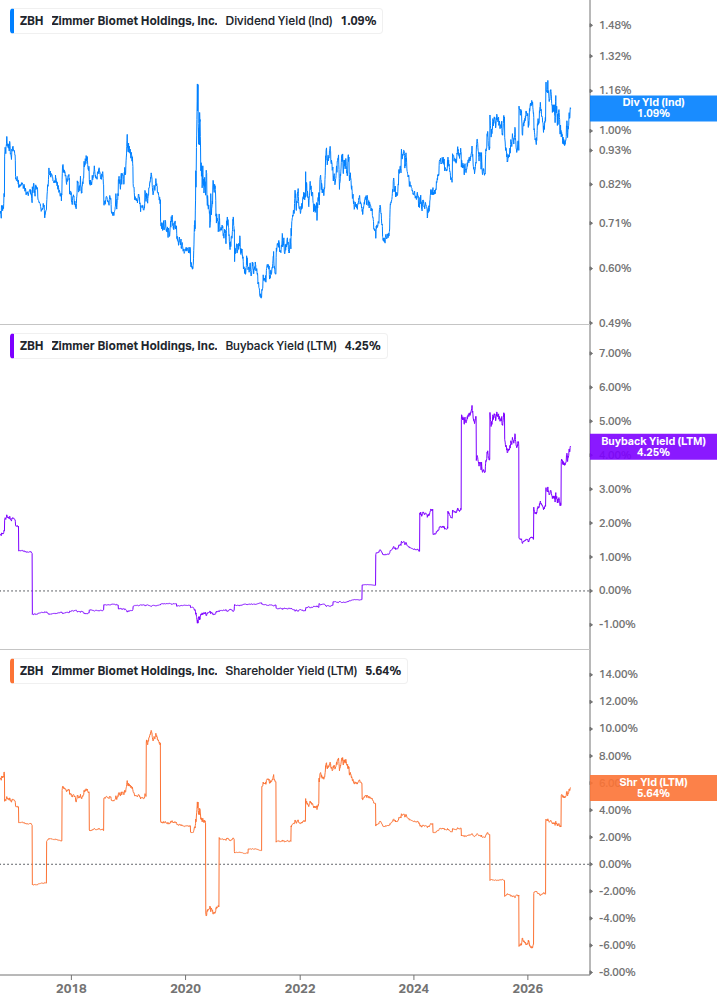
Task: Click the blue color bar beside the Dividend Yield legend
Action: click(x=12, y=21)
